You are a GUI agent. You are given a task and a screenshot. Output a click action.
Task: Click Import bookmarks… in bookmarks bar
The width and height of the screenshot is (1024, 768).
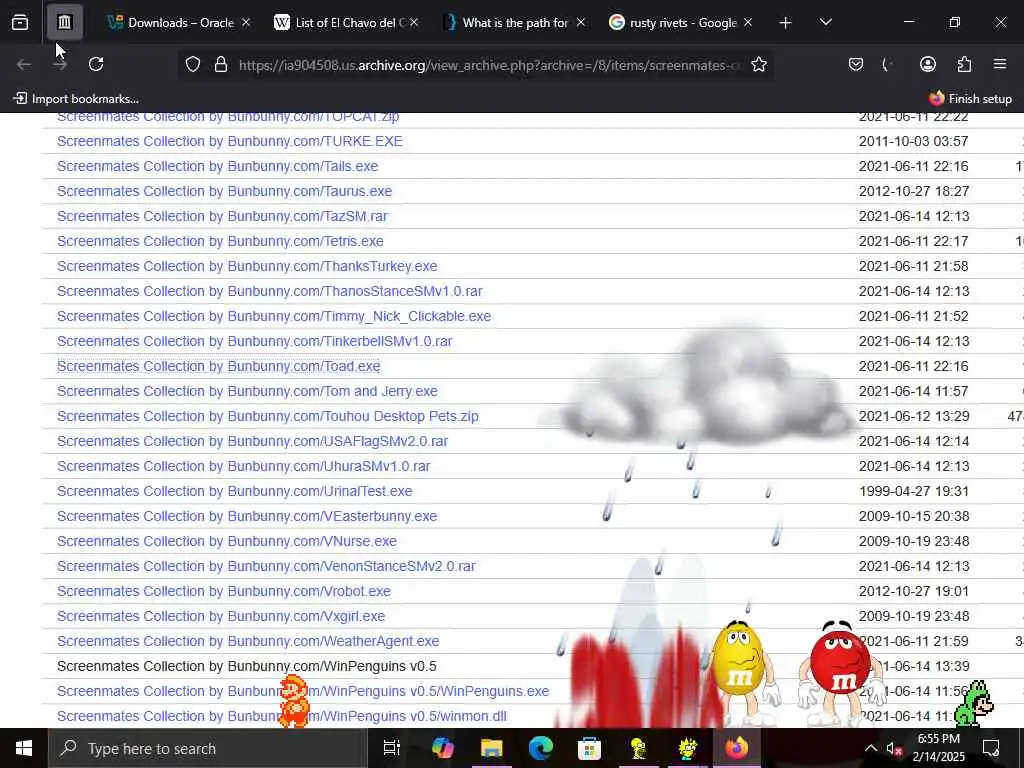76,99
